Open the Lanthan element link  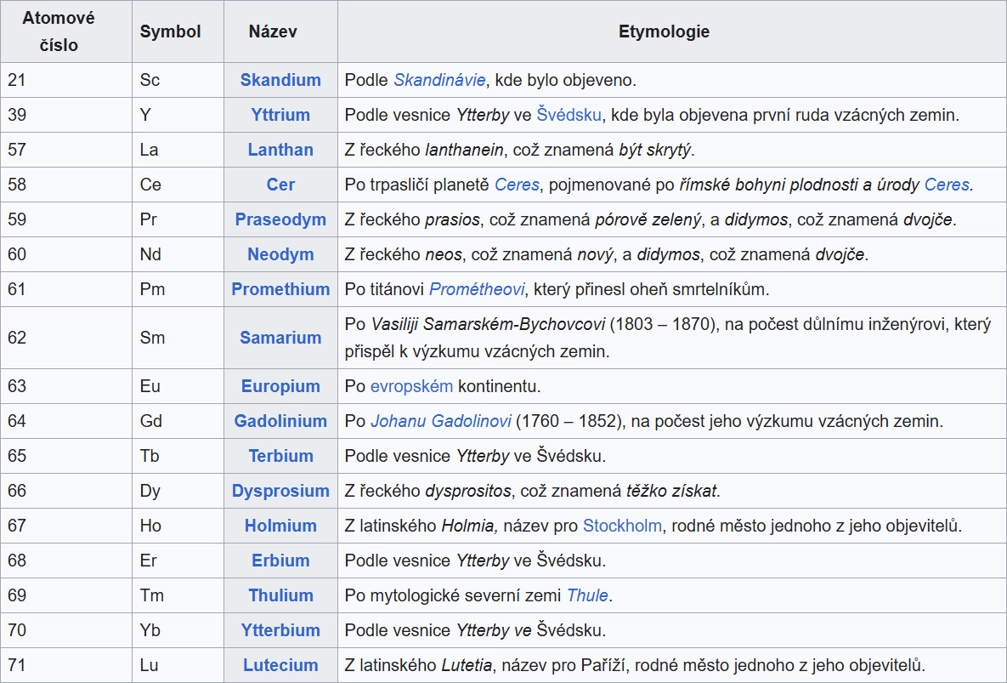[280, 149]
